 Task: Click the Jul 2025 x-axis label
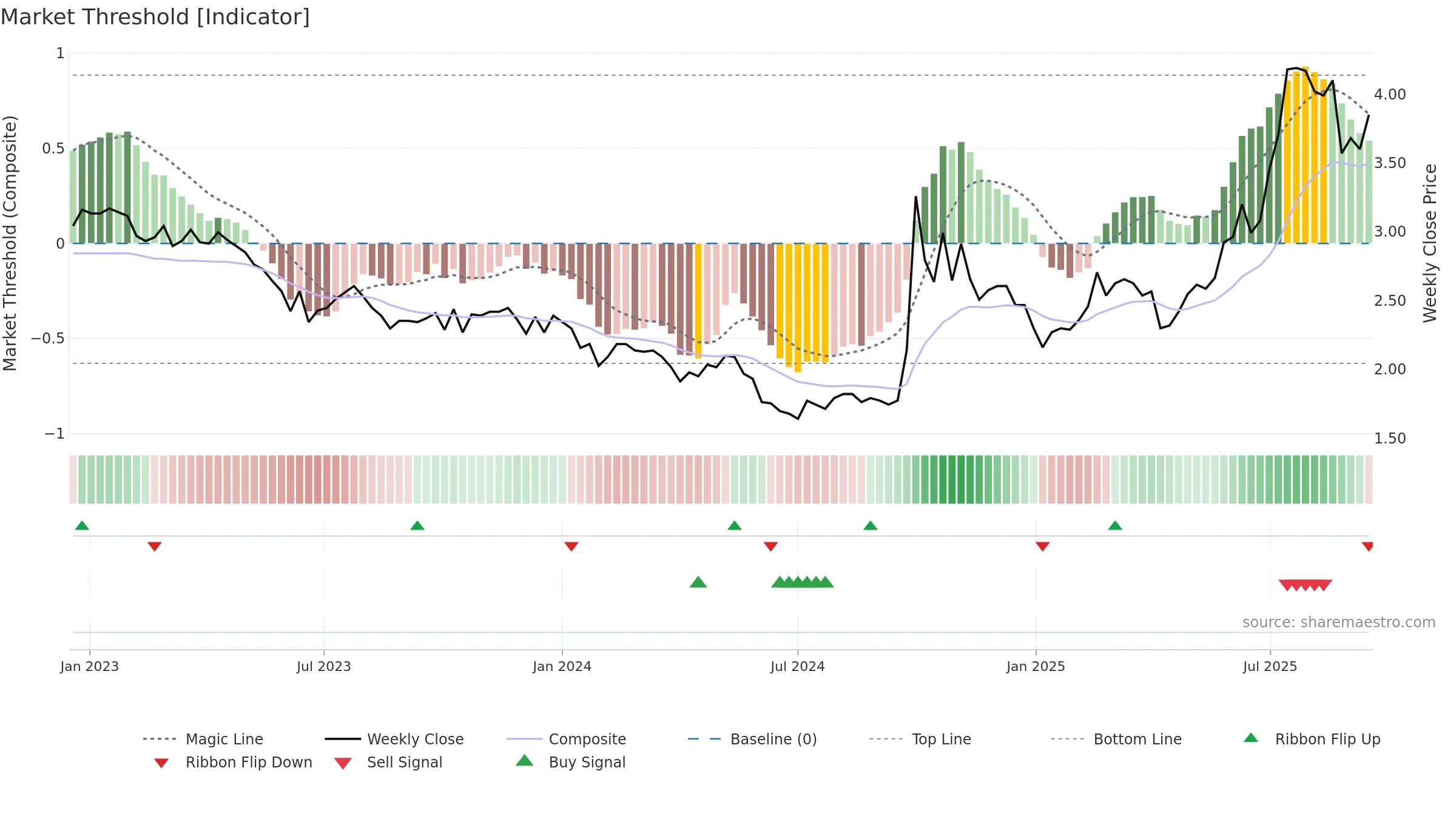coord(1270,666)
